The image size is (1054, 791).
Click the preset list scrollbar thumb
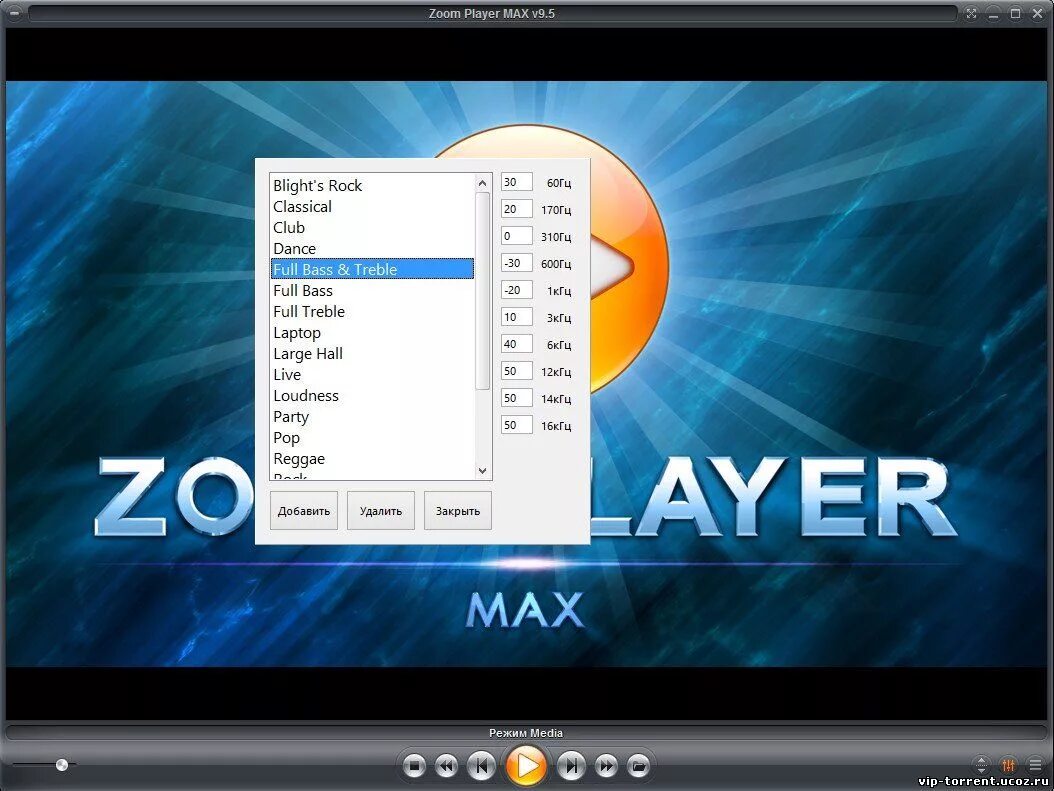[x=483, y=291]
